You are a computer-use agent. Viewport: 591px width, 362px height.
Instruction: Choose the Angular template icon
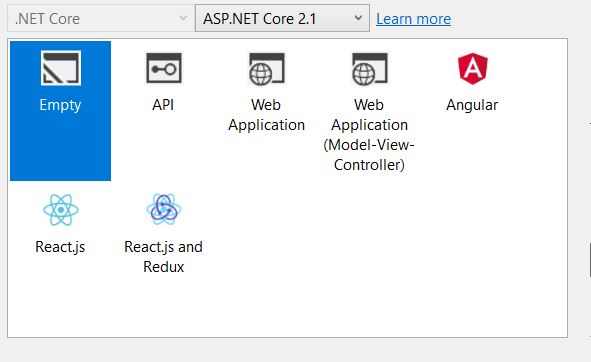pyautogui.click(x=473, y=69)
